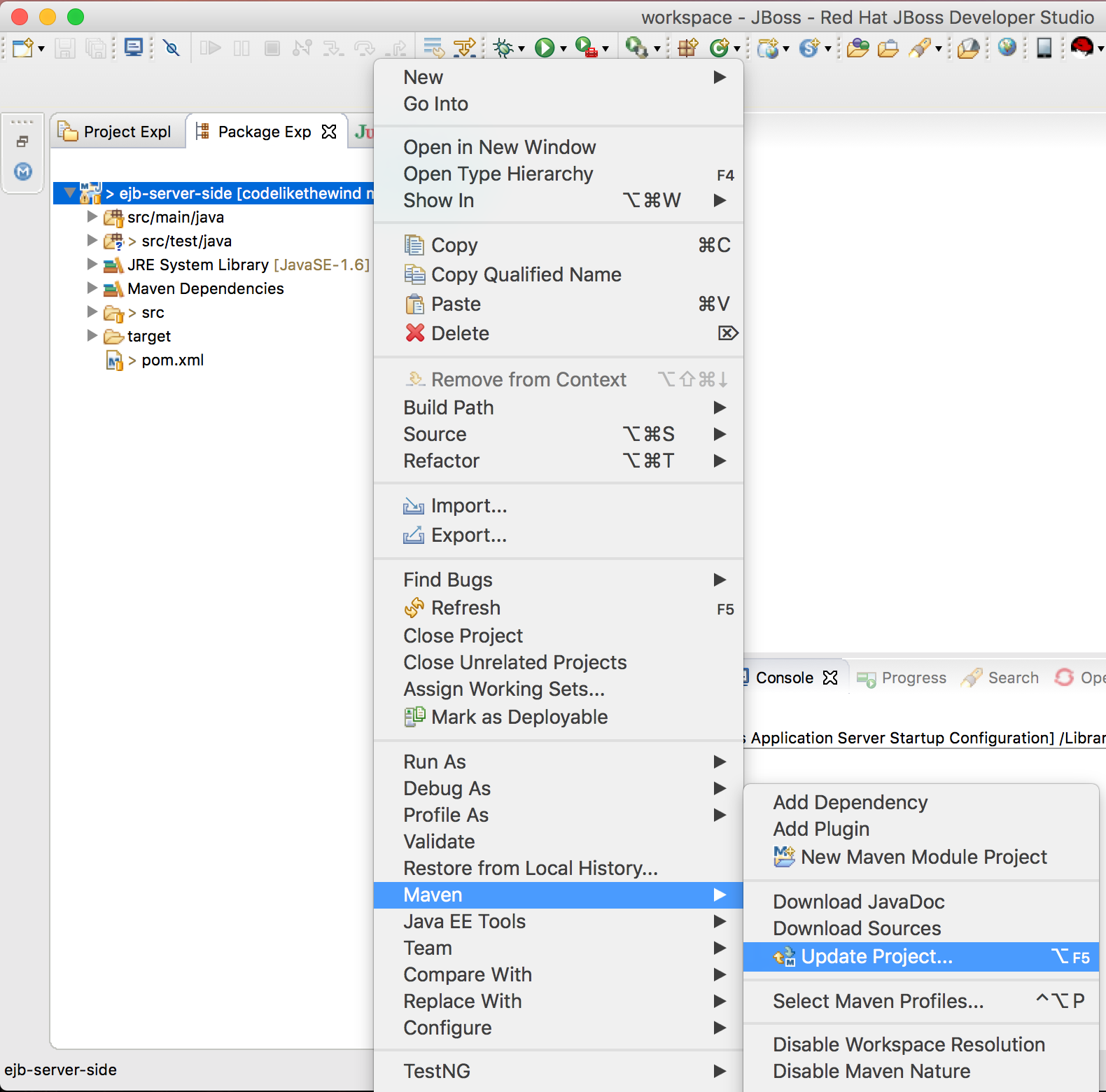Click the Resume debug icon
Viewport: 1106px width, 1092px height.
(x=210, y=48)
